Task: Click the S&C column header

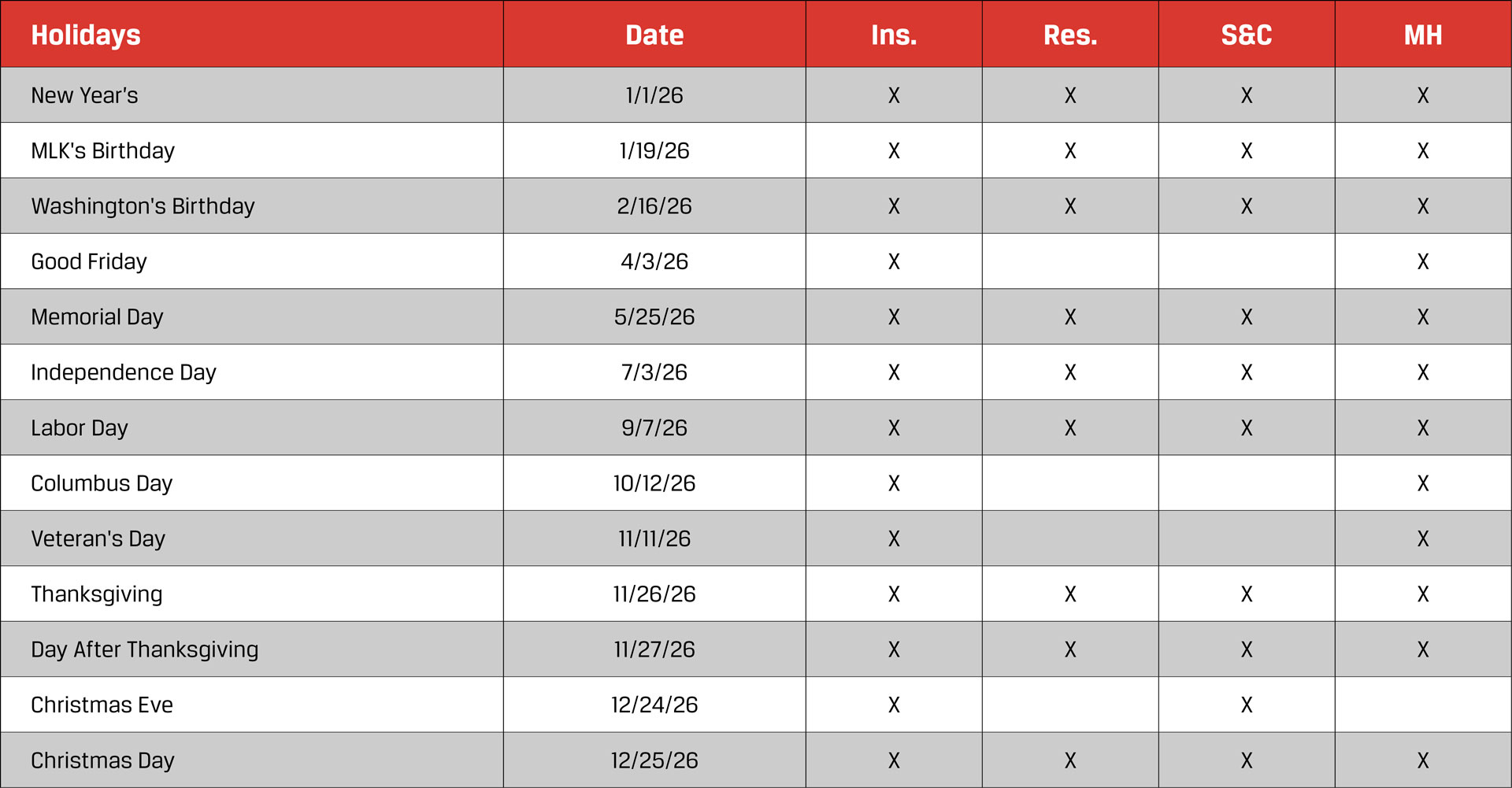Action: click(1247, 35)
